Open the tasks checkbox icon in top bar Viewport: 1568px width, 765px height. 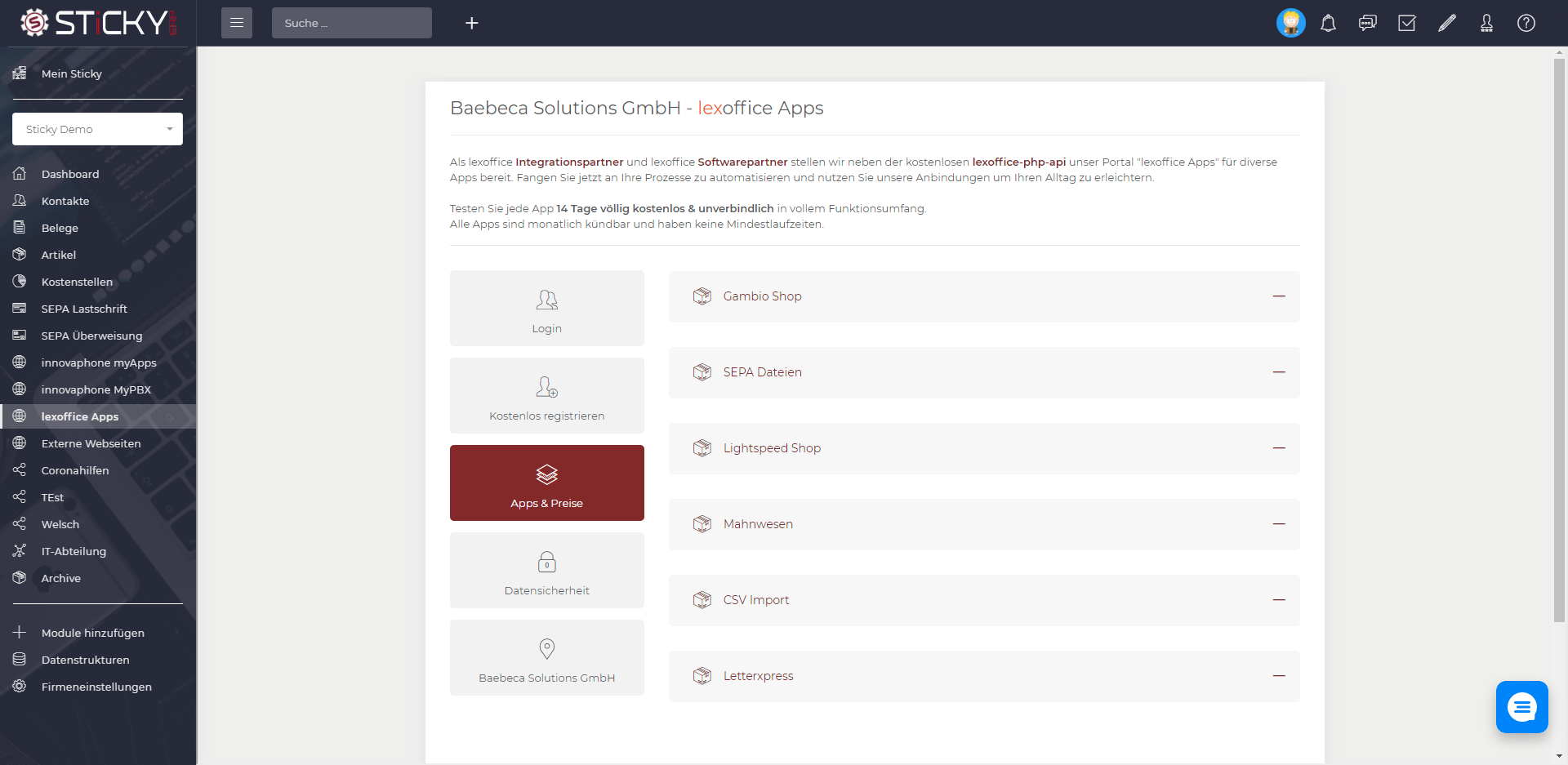(x=1407, y=23)
